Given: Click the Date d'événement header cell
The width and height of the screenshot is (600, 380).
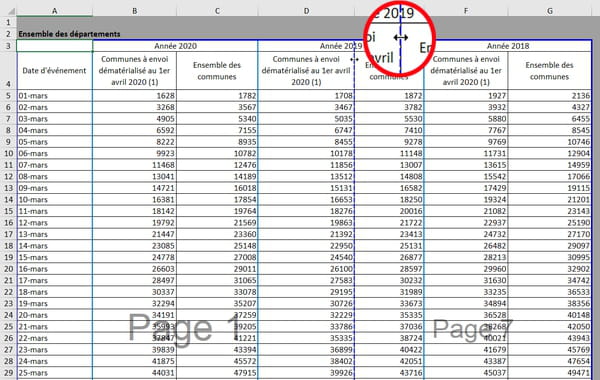Looking at the screenshot, I should (x=54, y=71).
